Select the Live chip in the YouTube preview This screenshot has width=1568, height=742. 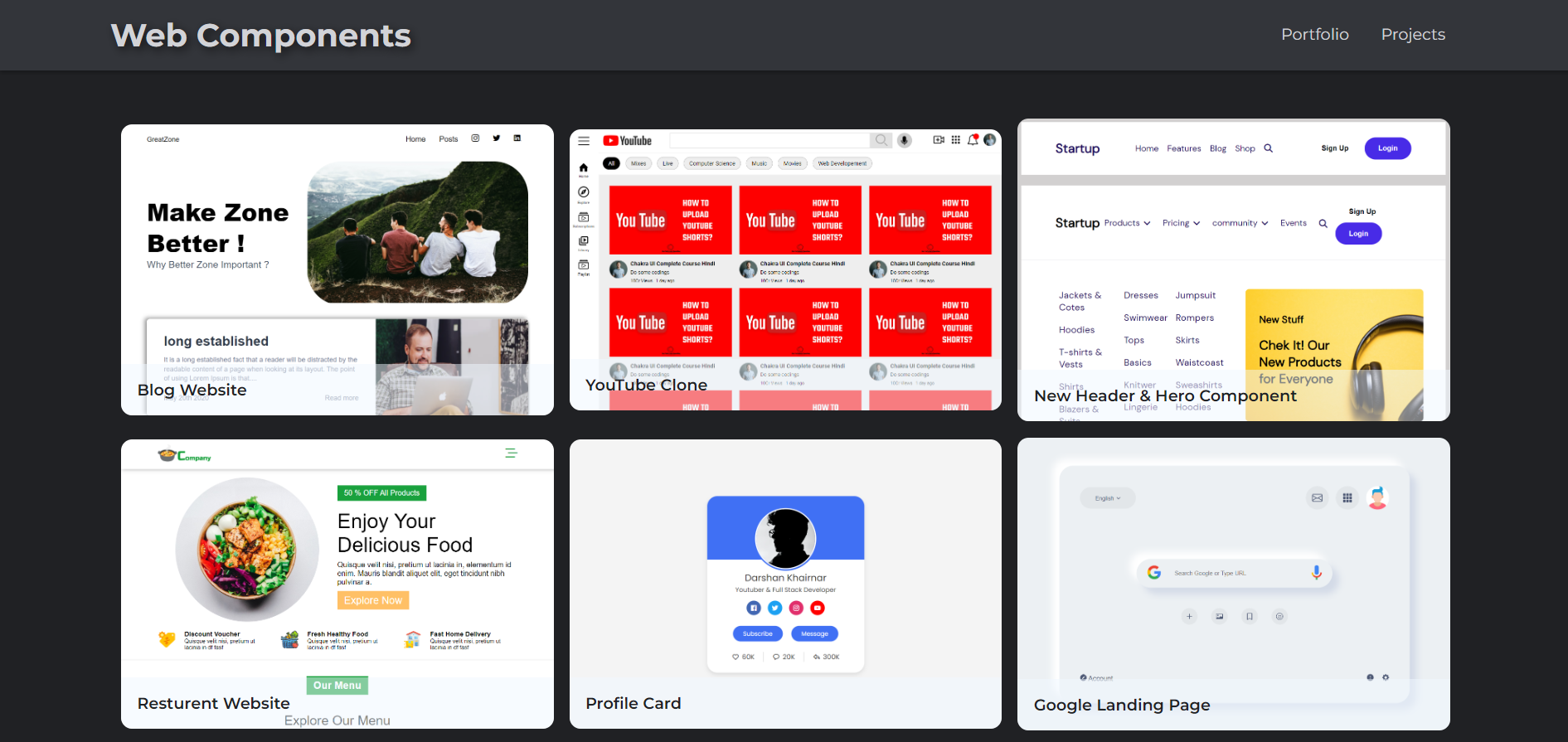pos(667,163)
